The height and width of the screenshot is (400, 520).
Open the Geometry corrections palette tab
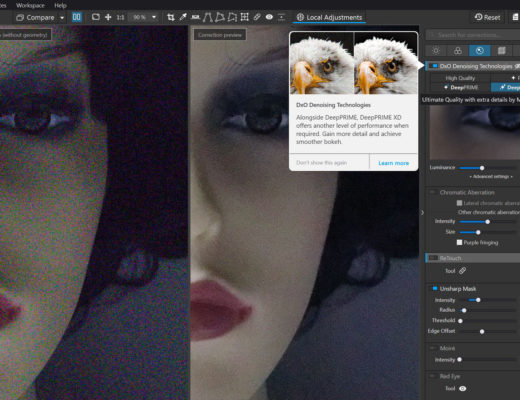[502, 51]
